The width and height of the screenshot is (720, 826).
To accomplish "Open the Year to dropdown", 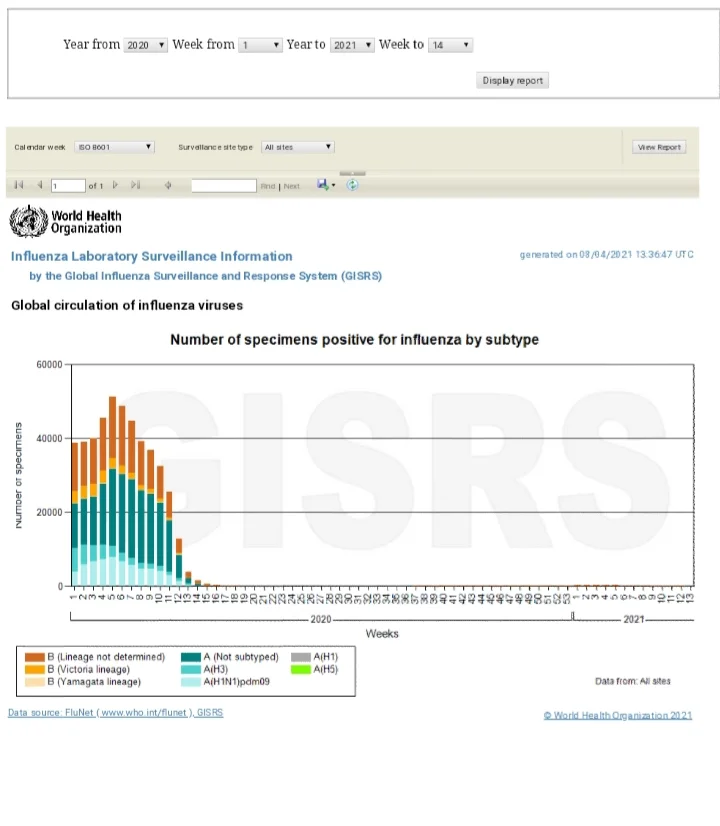I will 353,45.
